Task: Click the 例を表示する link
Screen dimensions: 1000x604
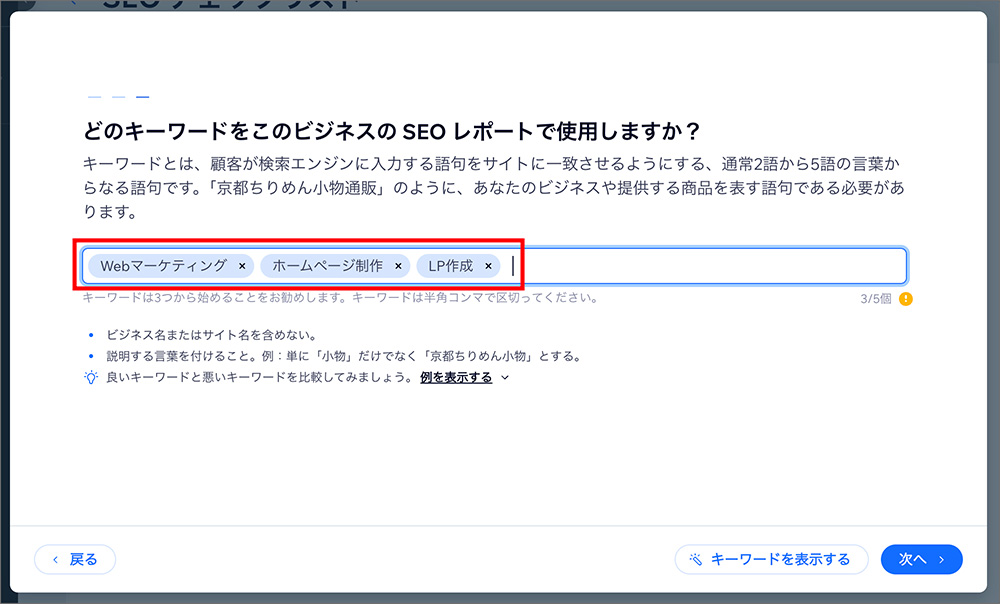Action: 456,377
